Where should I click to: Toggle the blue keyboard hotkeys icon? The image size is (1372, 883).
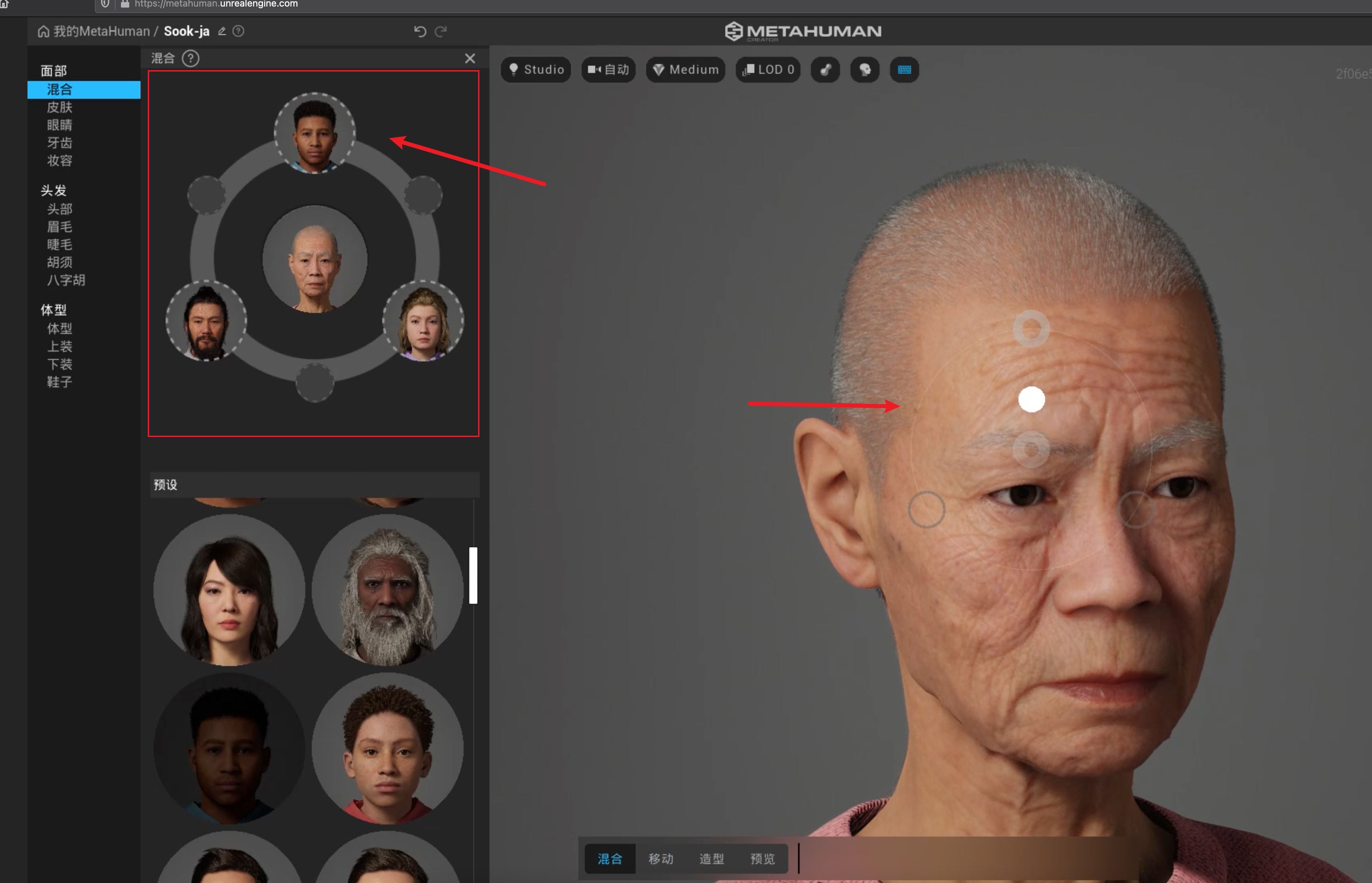[x=904, y=69]
